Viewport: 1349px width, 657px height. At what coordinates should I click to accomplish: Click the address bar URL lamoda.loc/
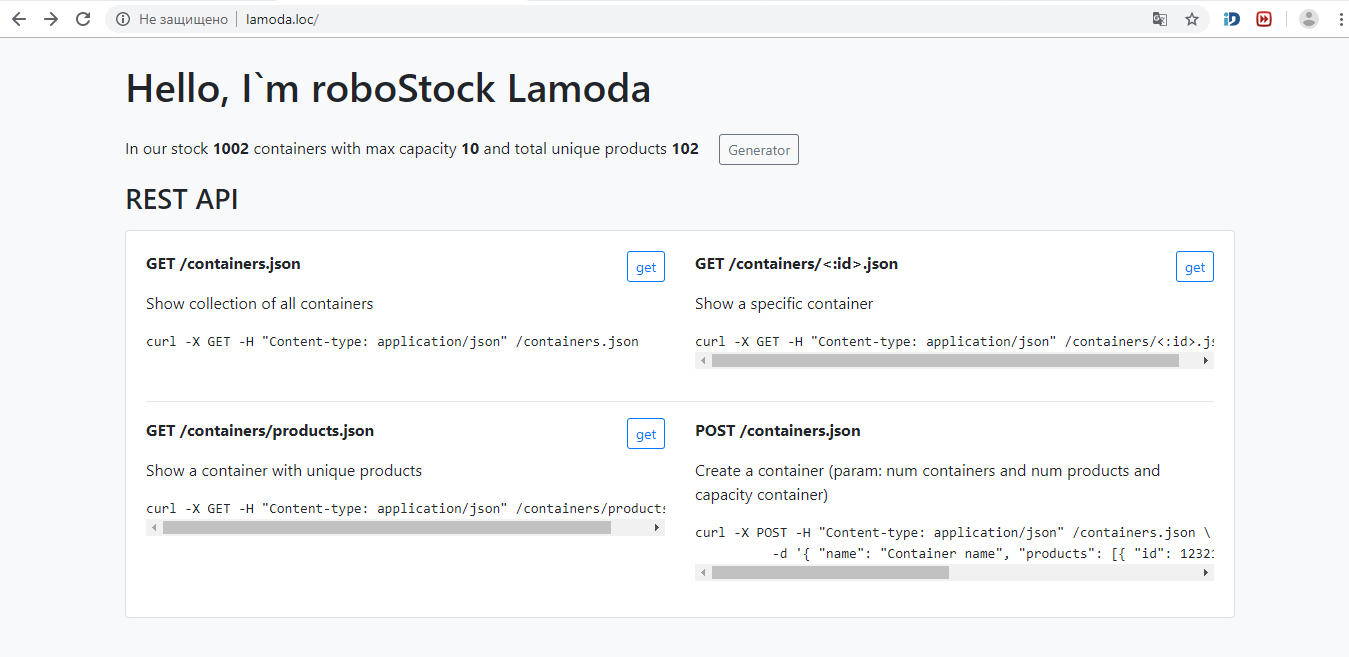click(x=282, y=19)
